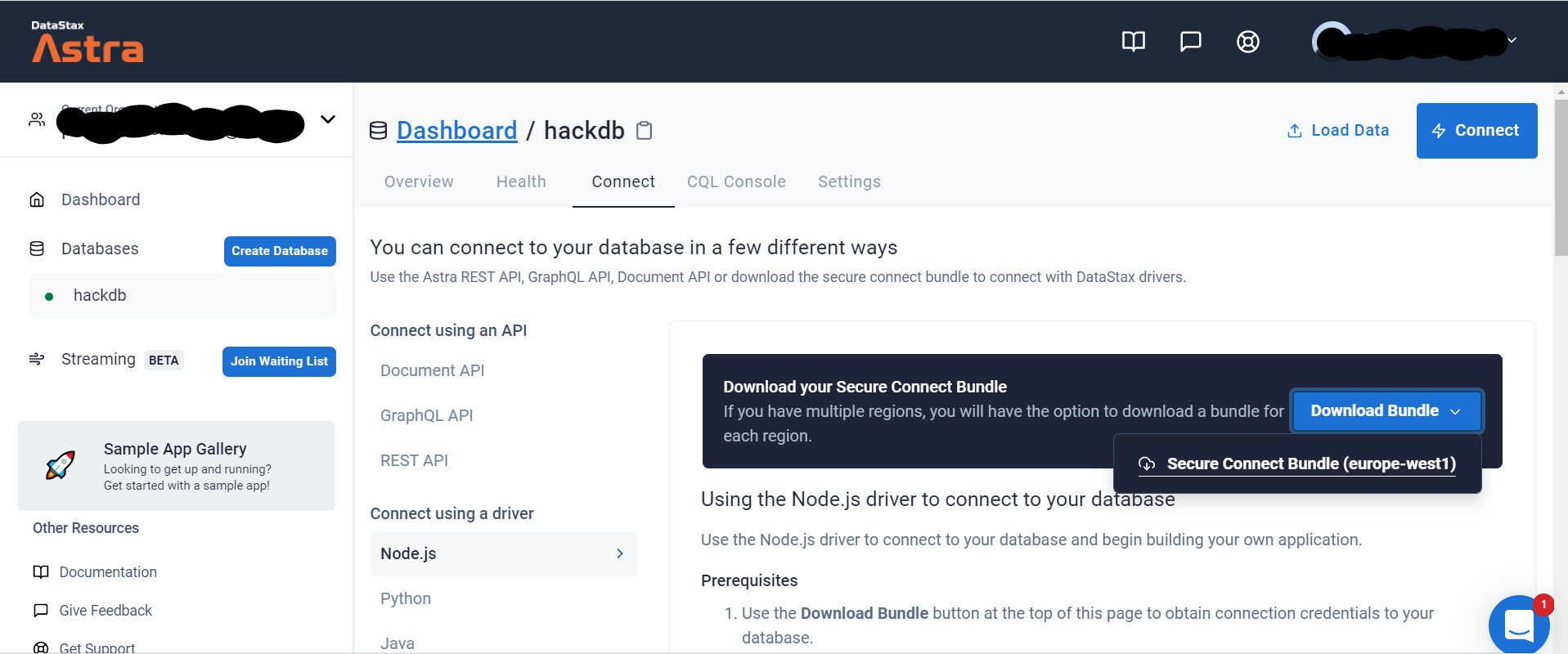Open Databases in the sidebar
This screenshot has width=1568, height=654.
100,249
